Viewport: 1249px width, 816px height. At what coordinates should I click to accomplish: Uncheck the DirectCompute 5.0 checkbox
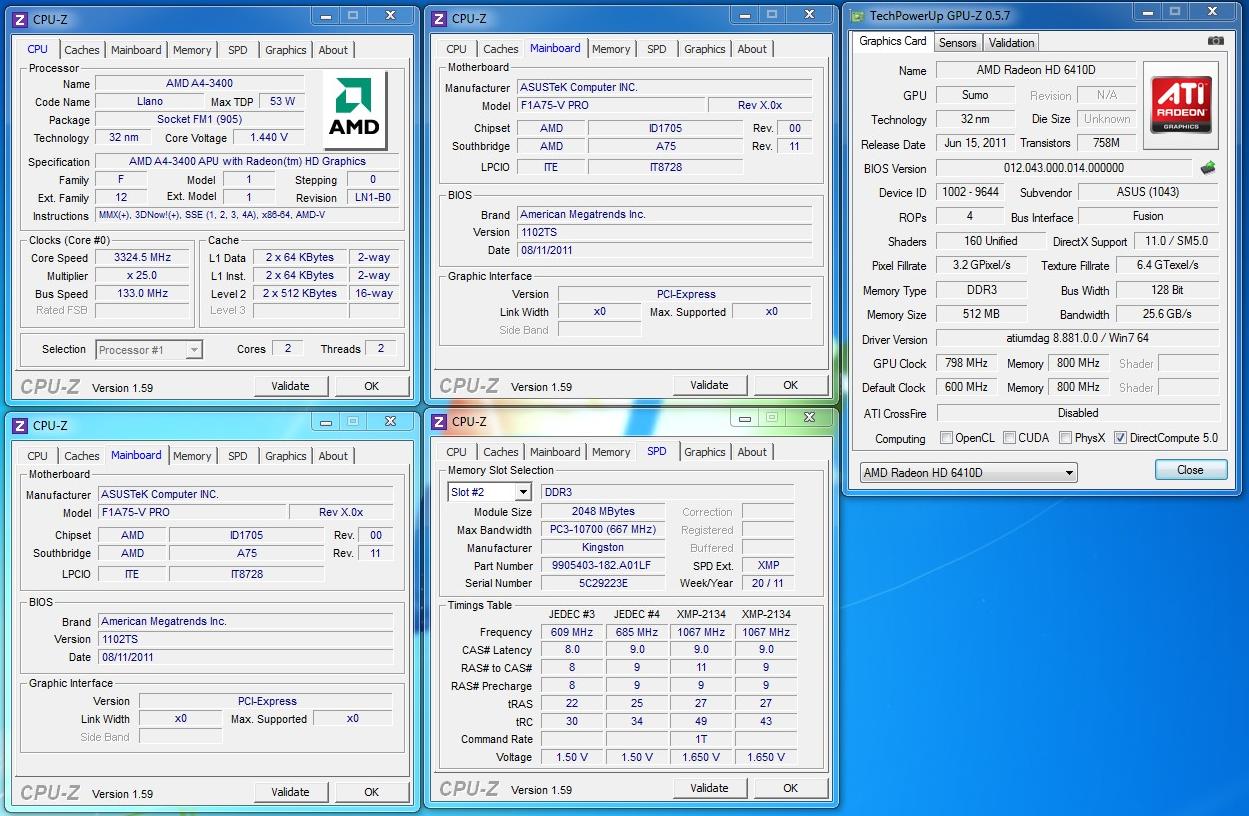[x=1120, y=438]
